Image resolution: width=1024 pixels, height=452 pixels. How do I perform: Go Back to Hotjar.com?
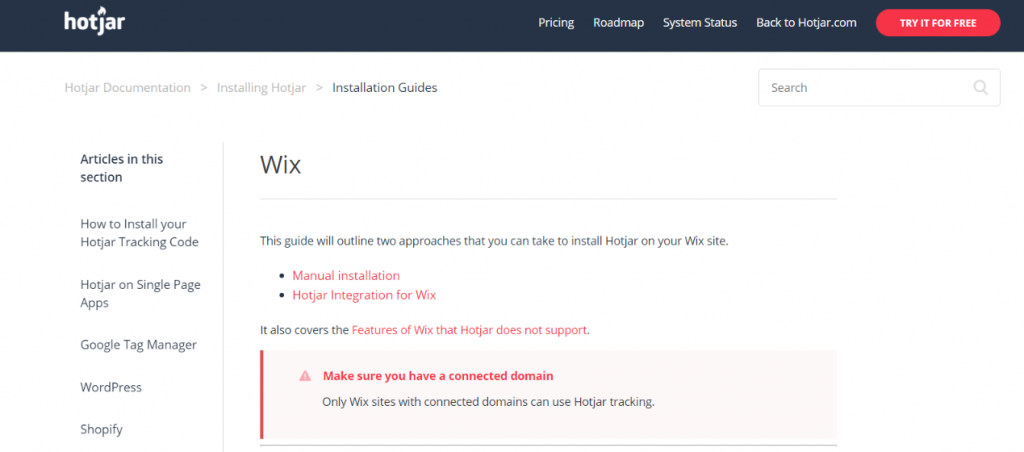pos(806,23)
